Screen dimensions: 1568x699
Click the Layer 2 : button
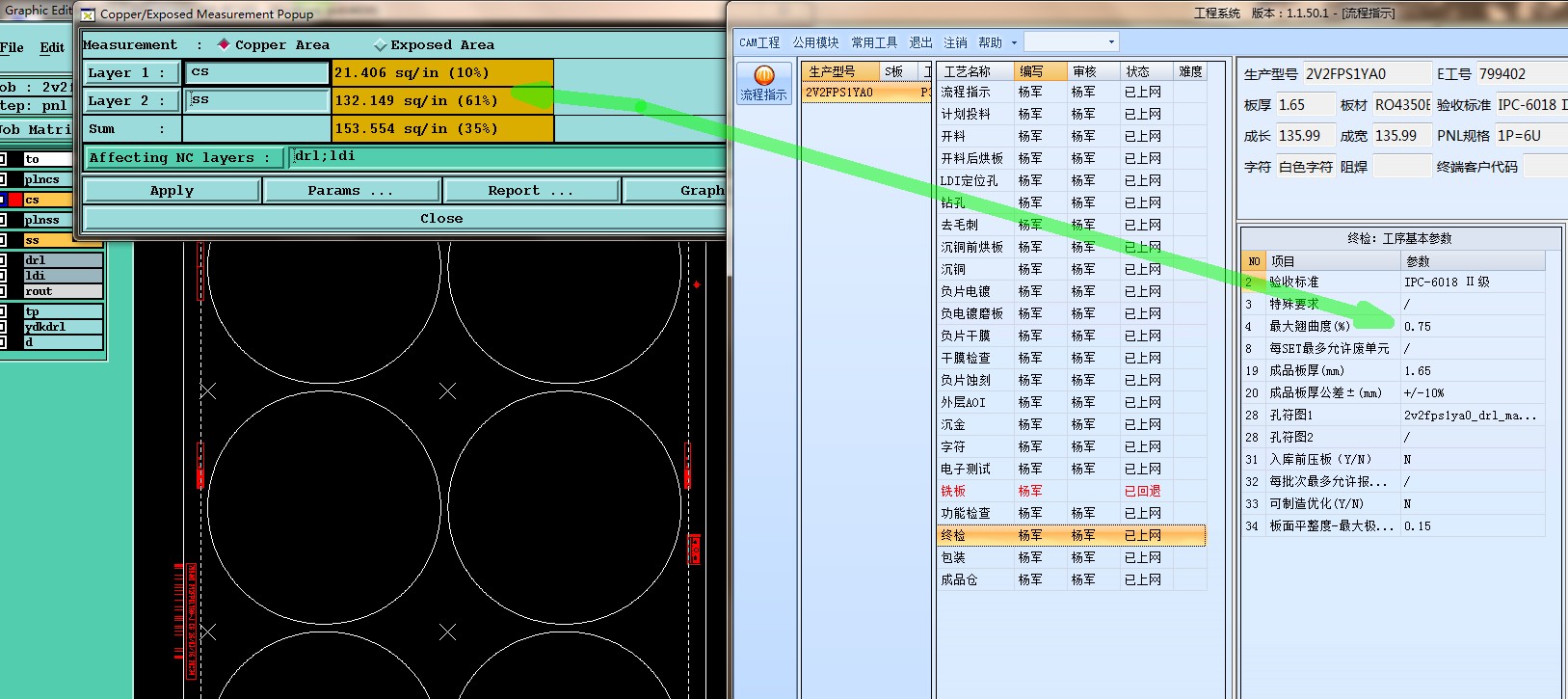131,101
